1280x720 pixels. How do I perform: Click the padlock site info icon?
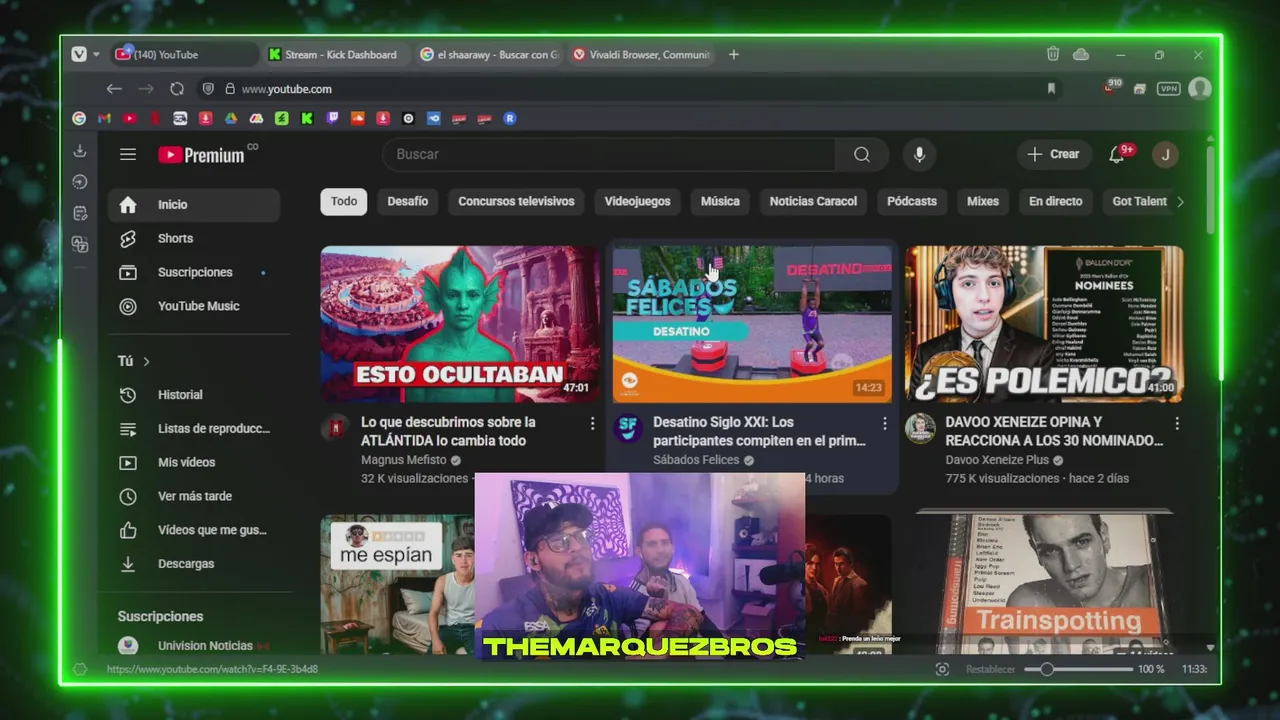coord(229,89)
